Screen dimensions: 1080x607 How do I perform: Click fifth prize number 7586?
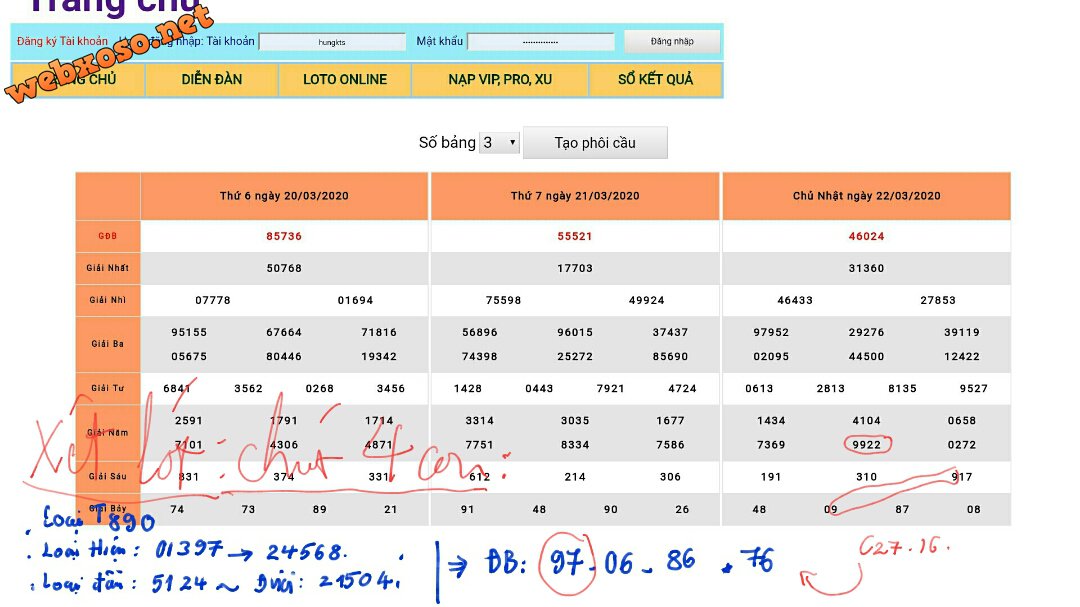670,445
